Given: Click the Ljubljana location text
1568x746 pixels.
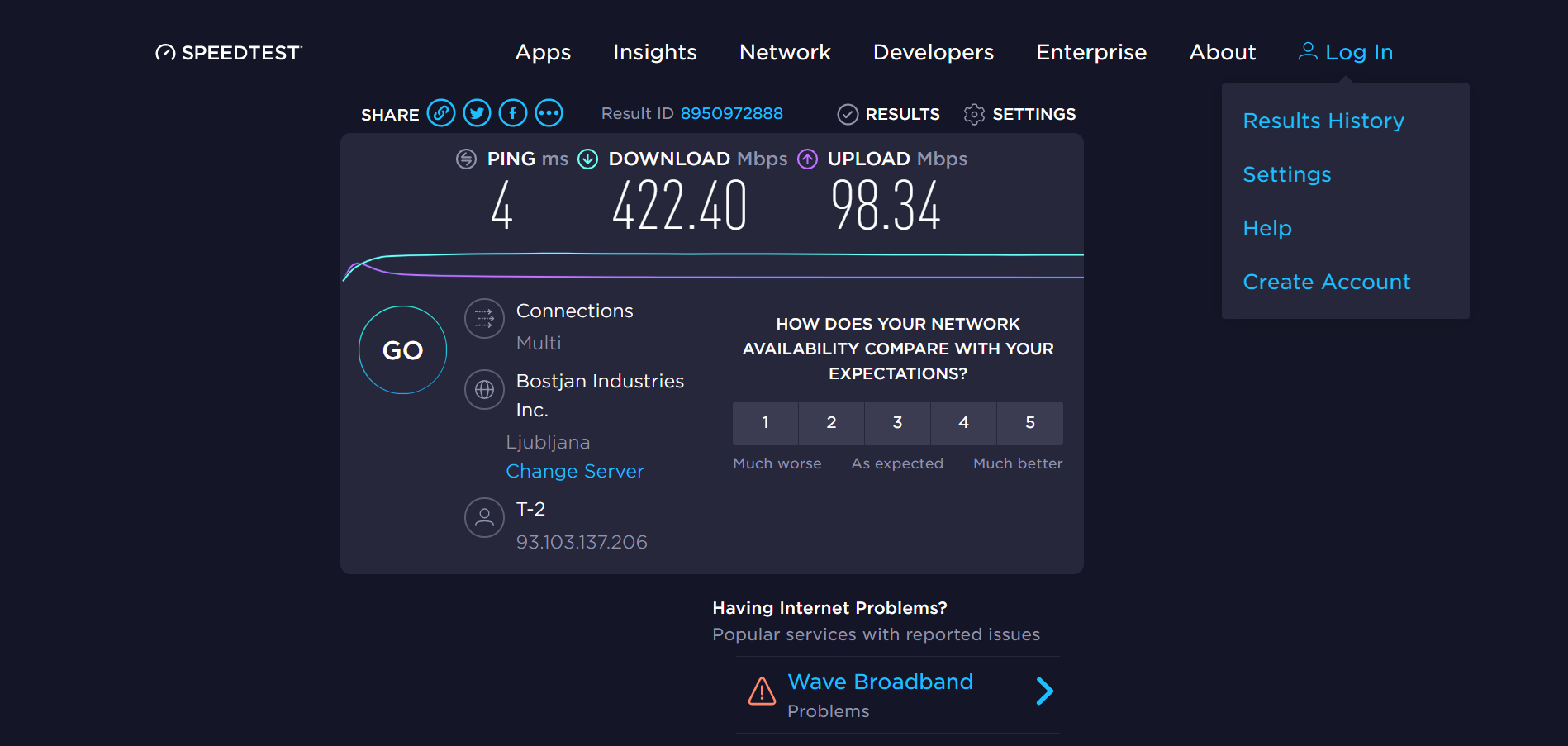Looking at the screenshot, I should pos(548,442).
